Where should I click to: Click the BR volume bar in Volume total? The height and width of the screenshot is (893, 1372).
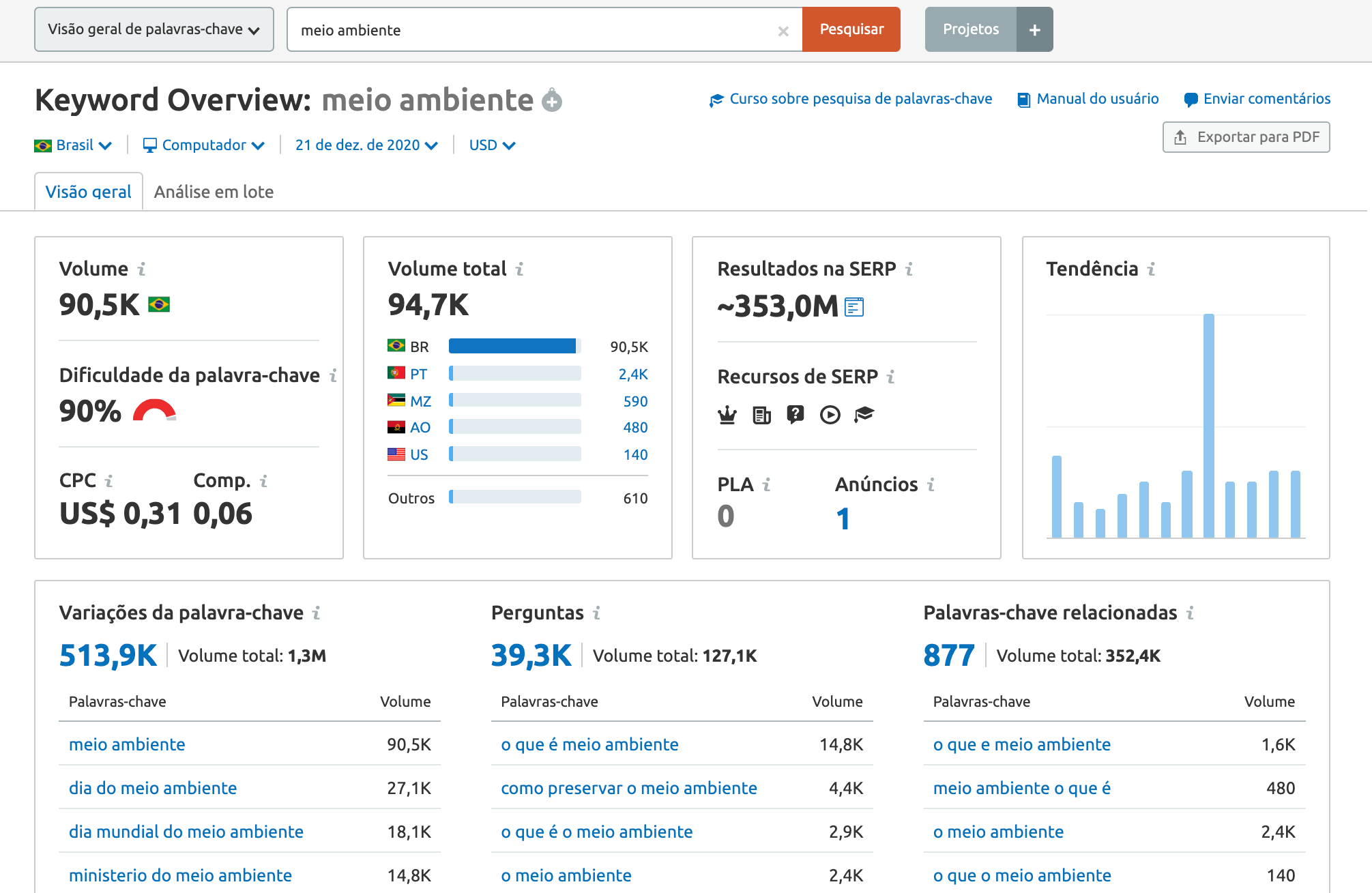pos(514,346)
